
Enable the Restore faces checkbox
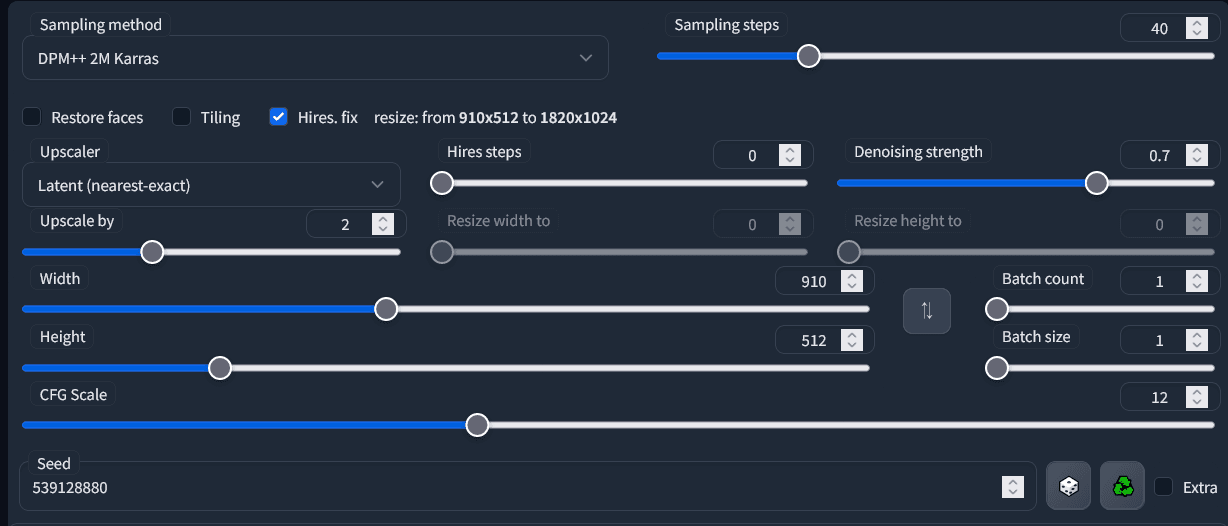point(32,117)
